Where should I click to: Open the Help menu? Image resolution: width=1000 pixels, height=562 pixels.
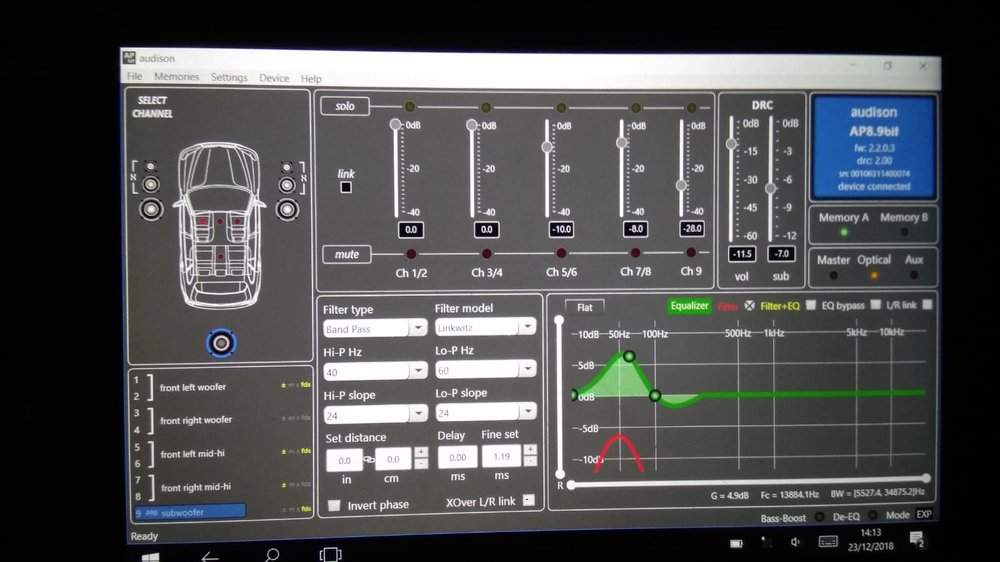pyautogui.click(x=311, y=78)
